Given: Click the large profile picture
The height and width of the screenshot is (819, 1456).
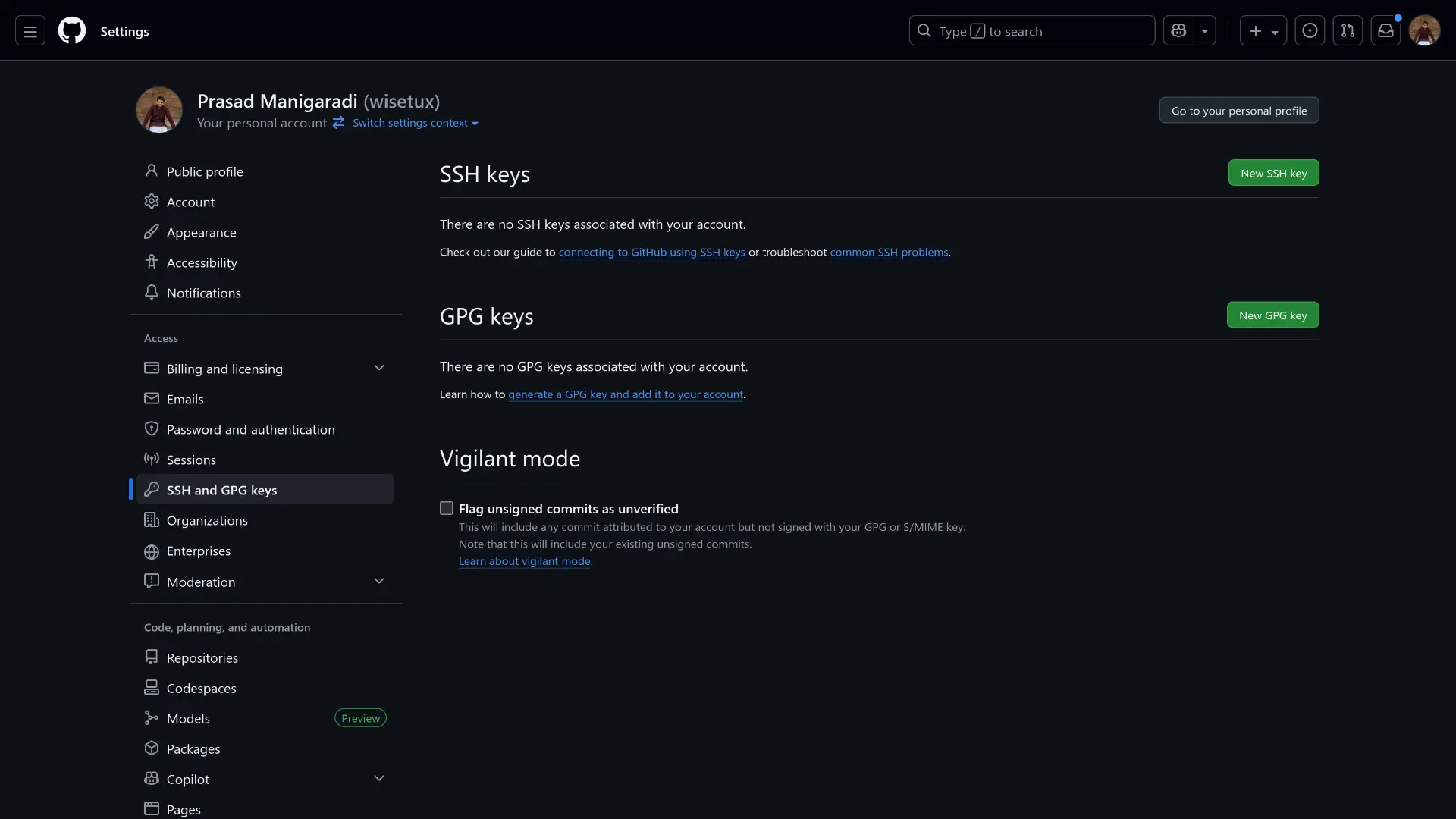Looking at the screenshot, I should [x=159, y=110].
